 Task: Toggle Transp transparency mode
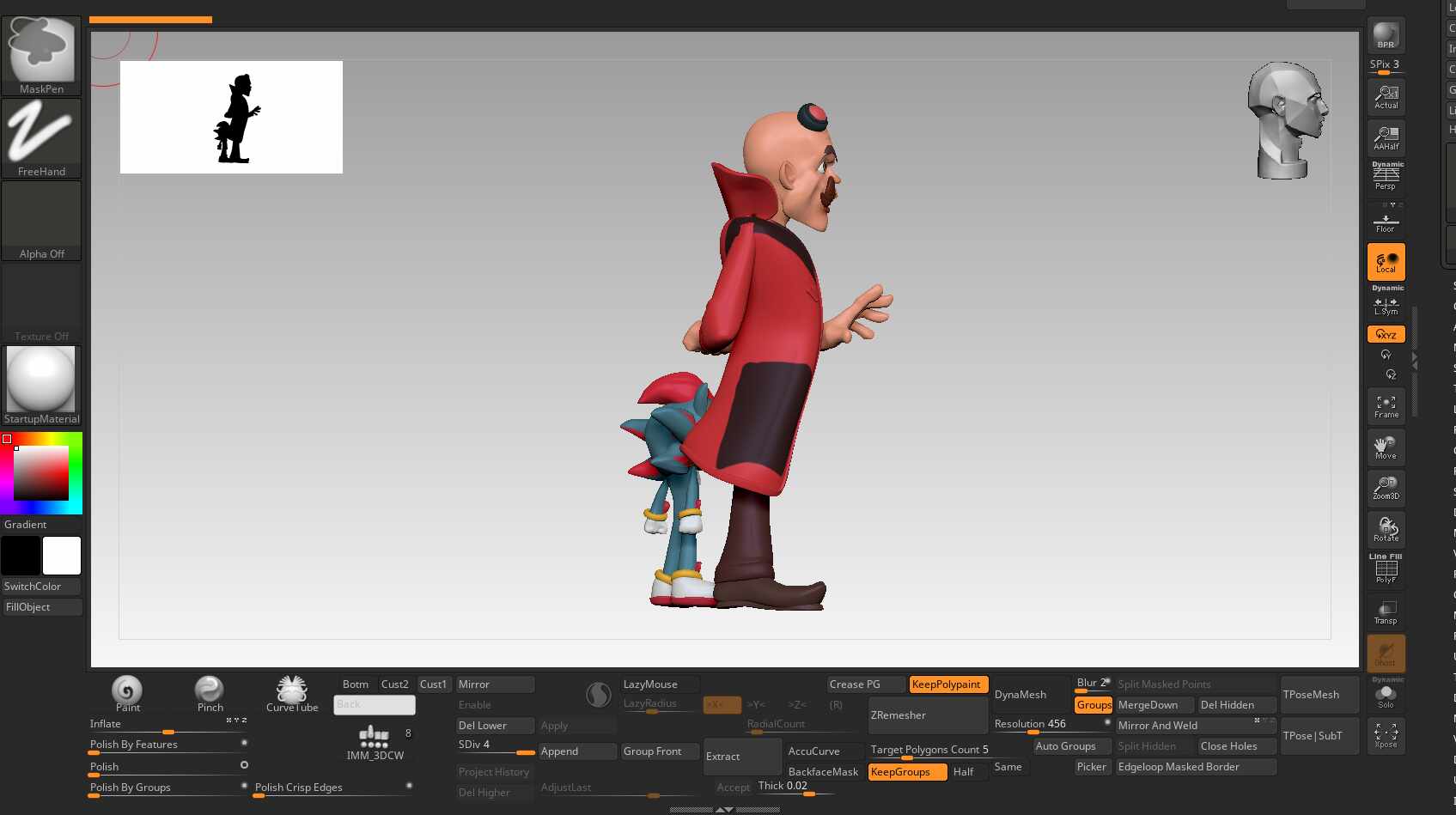pos(1386,612)
